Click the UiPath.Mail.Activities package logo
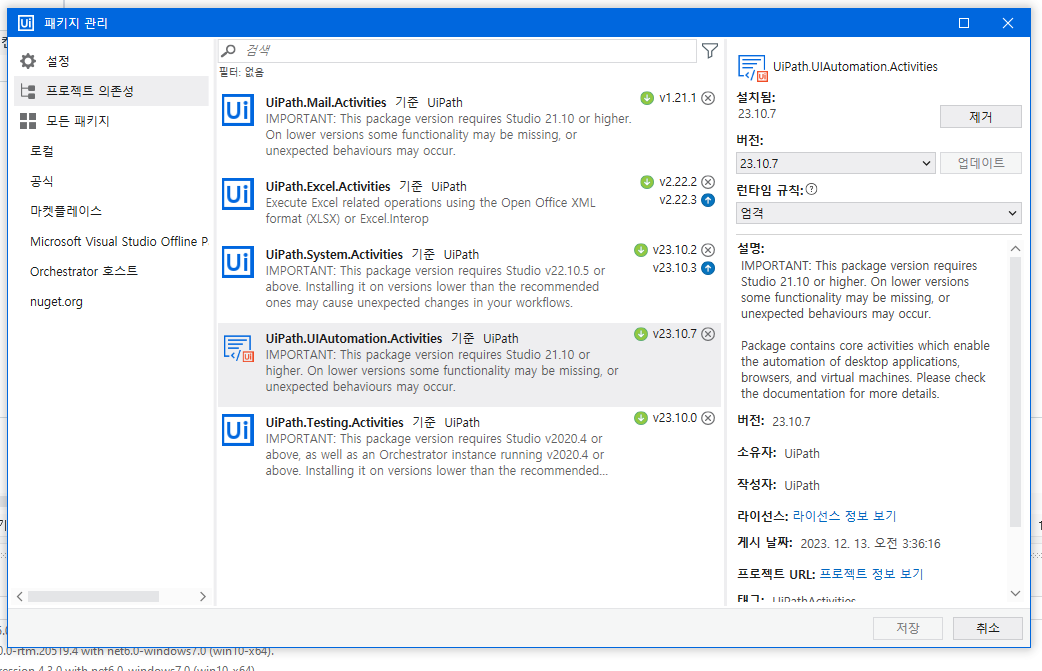The image size is (1042, 671). coord(237,110)
